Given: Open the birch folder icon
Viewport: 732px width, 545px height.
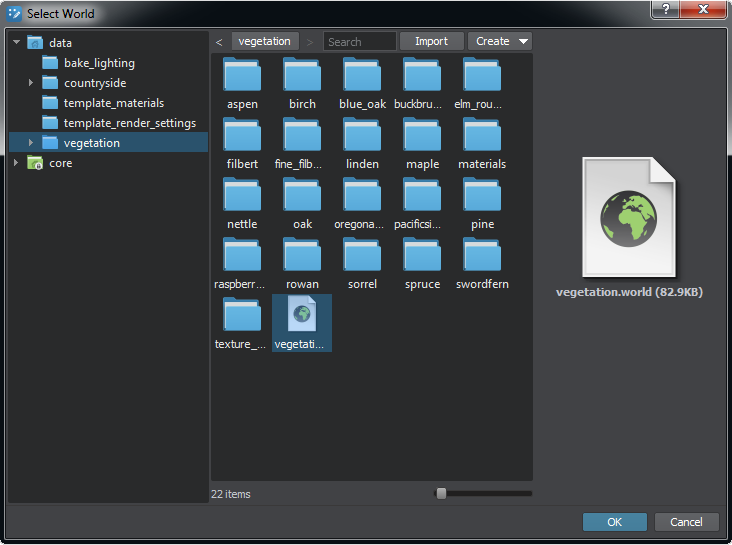Looking at the screenshot, I should click(302, 76).
